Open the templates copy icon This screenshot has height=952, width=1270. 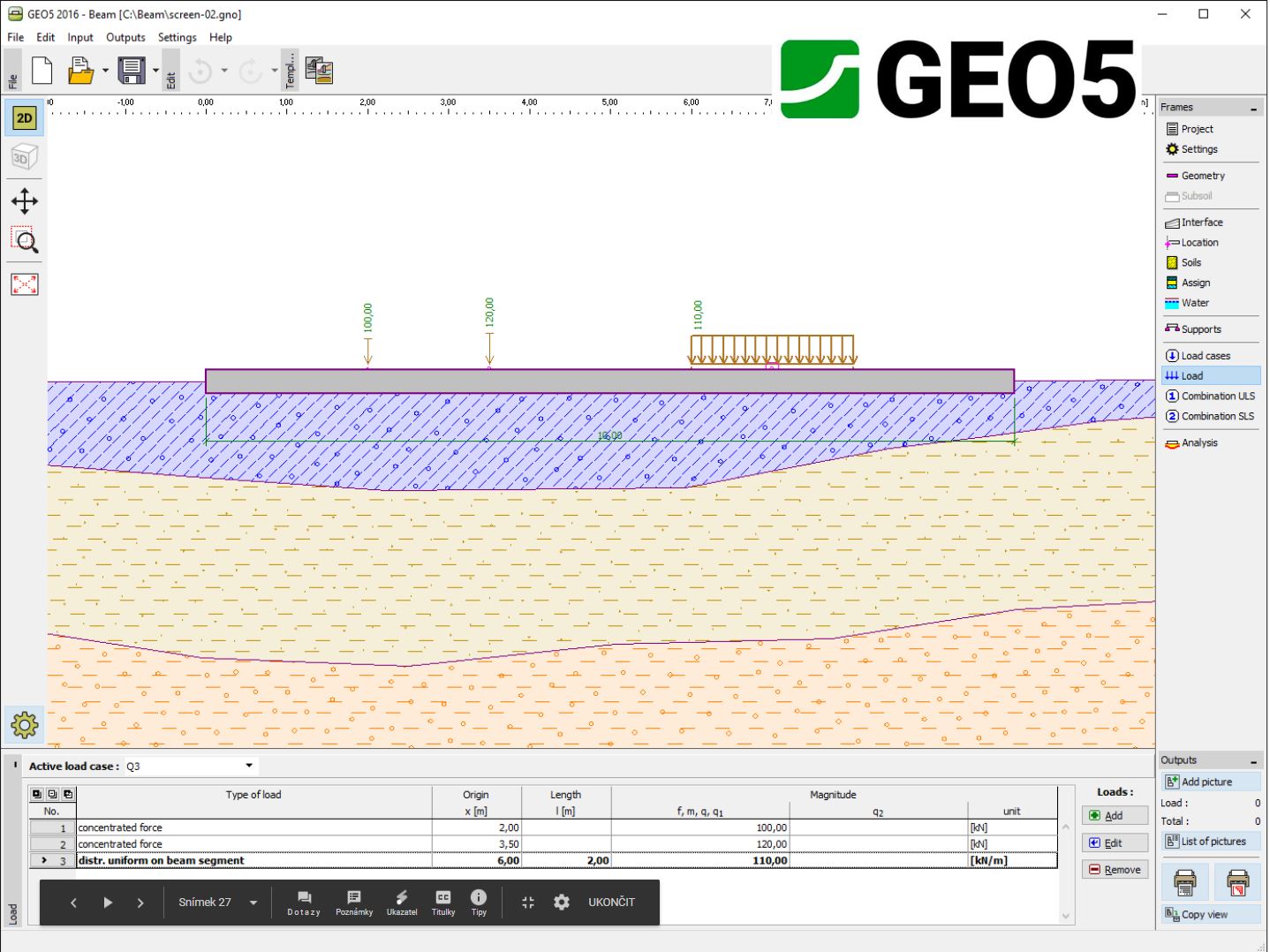[x=319, y=71]
